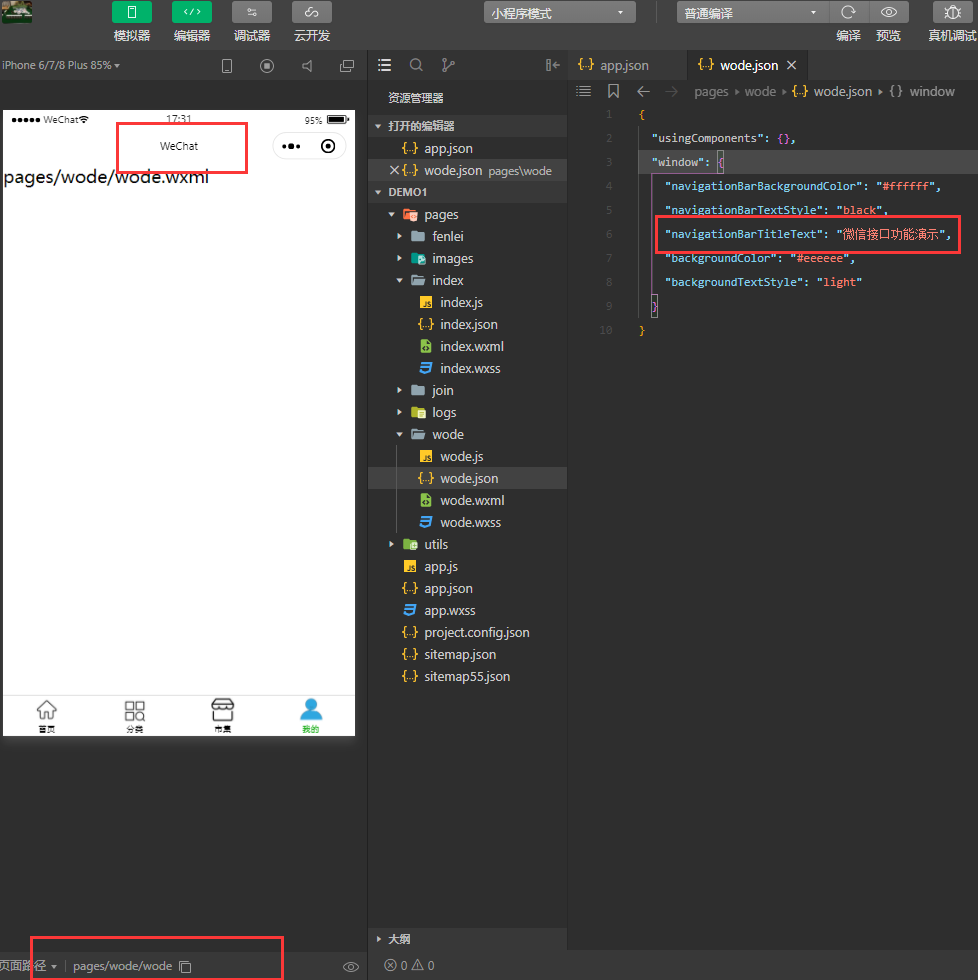Expand the 大纲 outline section
This screenshot has width=978, height=980.
pyautogui.click(x=378, y=939)
